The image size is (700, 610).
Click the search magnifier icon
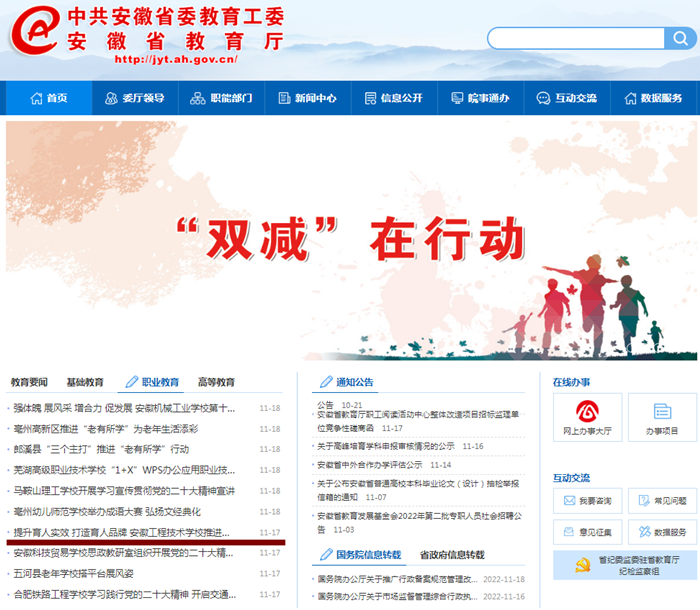pos(679,38)
